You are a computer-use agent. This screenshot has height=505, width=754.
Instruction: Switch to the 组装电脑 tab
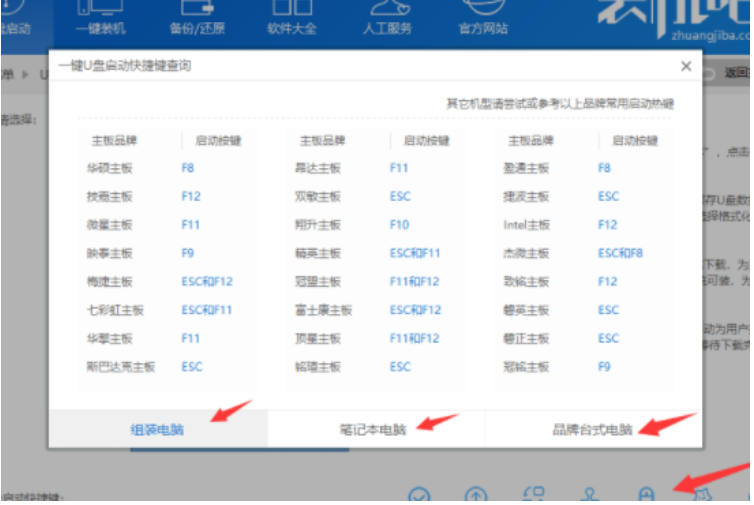click(x=158, y=429)
